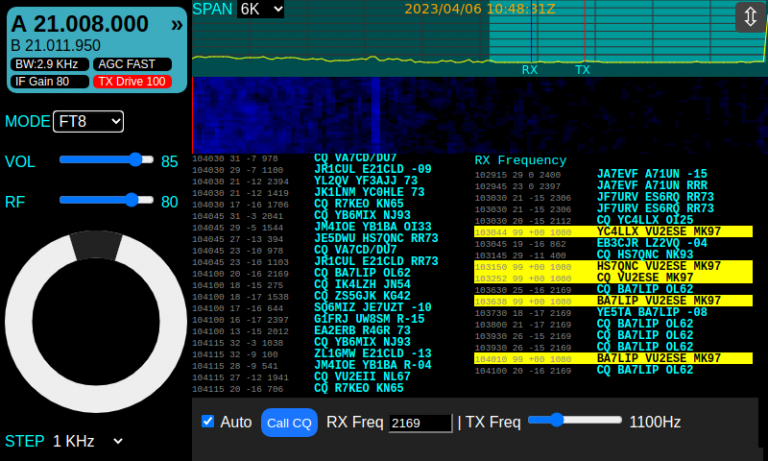Screen dimensions: 768x461
Task: Click the double-chevron icon beside frequency A
Action: (x=176, y=25)
